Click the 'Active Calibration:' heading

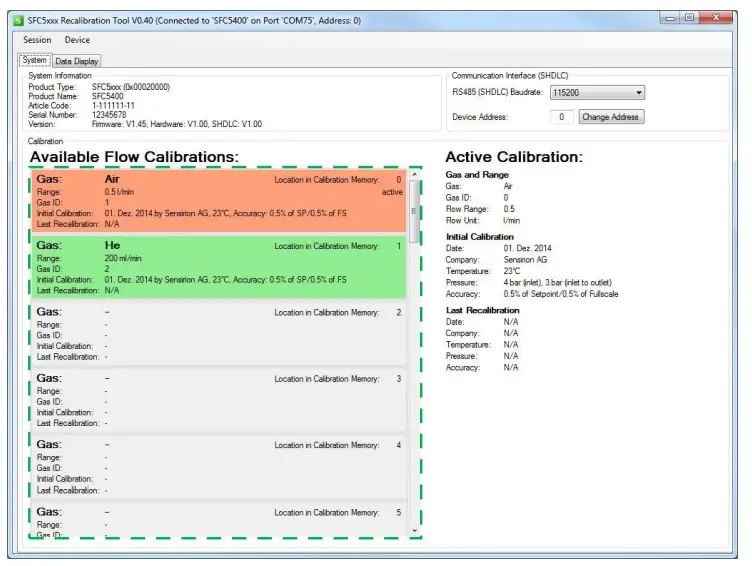[514, 157]
